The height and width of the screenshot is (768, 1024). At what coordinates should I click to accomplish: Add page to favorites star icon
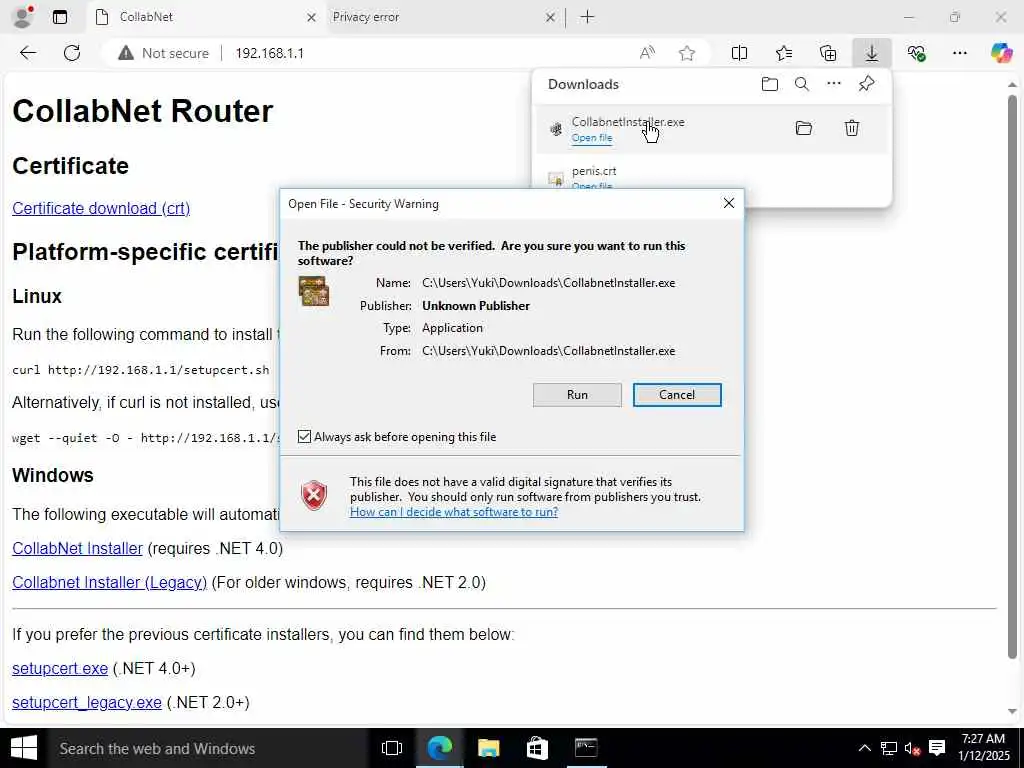686,53
